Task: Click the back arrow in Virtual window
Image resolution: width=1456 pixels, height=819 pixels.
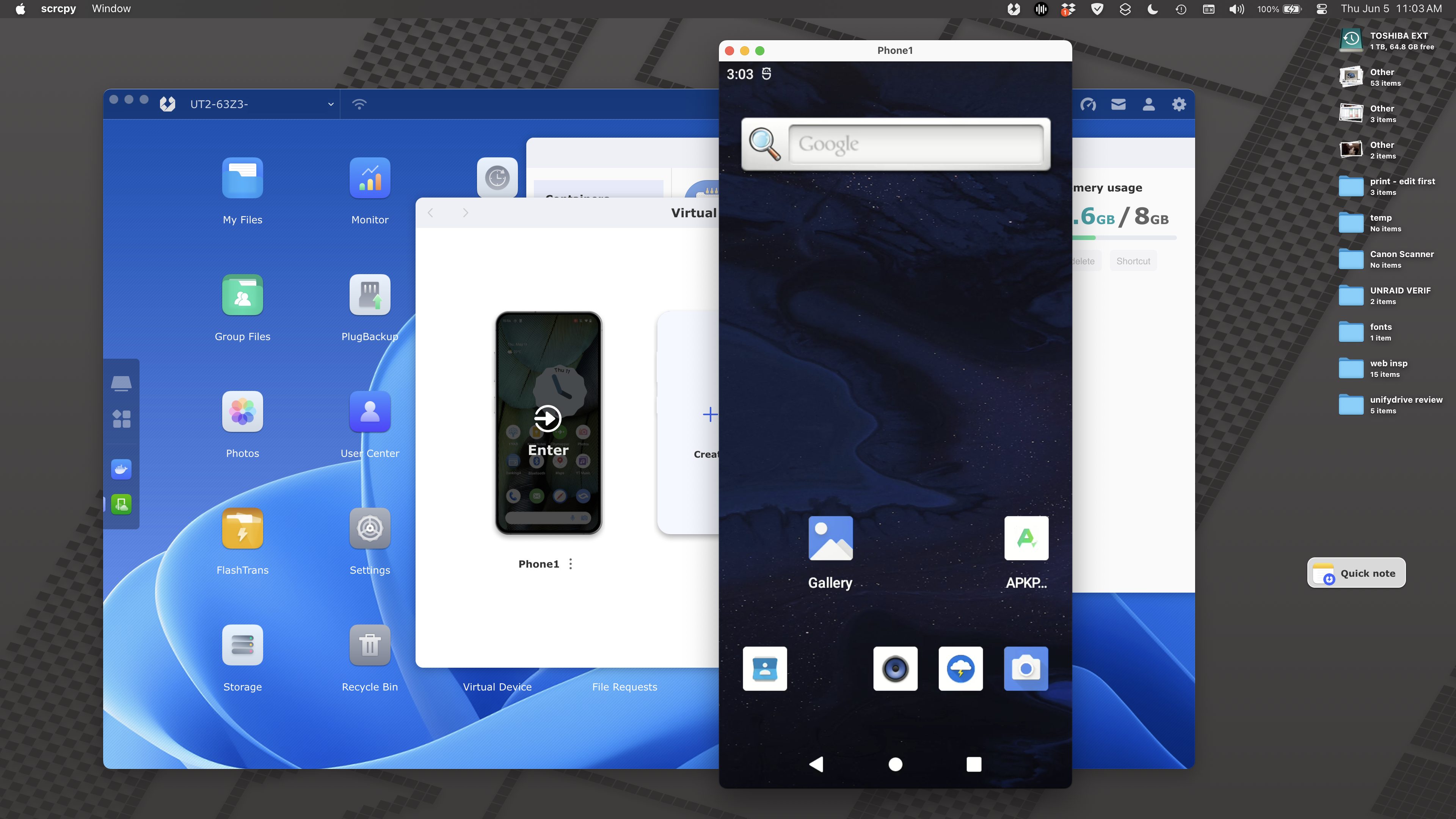Action: [431, 212]
